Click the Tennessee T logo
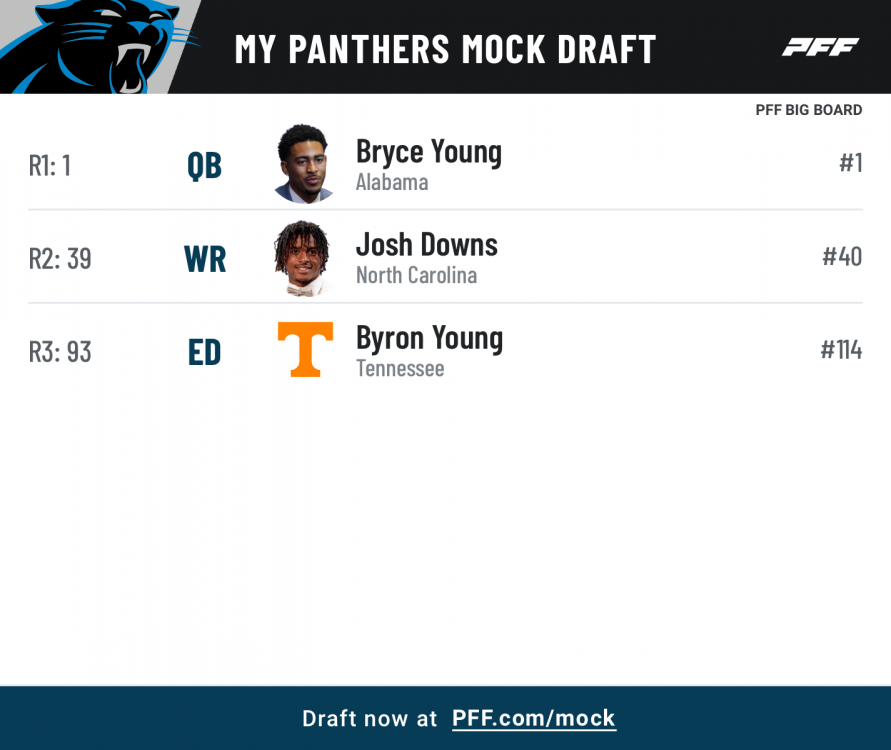Screen dimensions: 891x750 (304, 350)
